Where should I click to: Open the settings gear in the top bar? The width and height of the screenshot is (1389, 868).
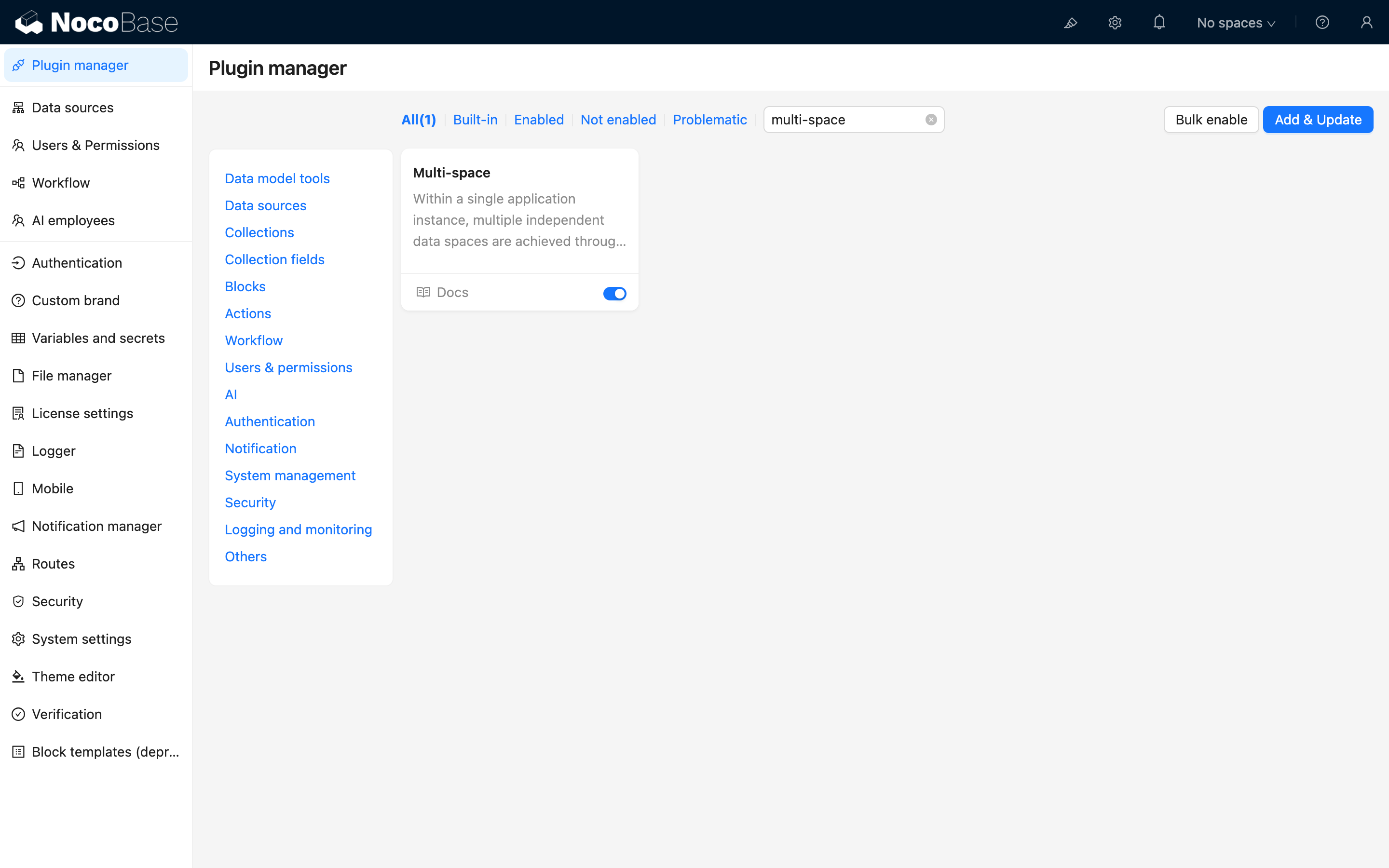(1115, 23)
